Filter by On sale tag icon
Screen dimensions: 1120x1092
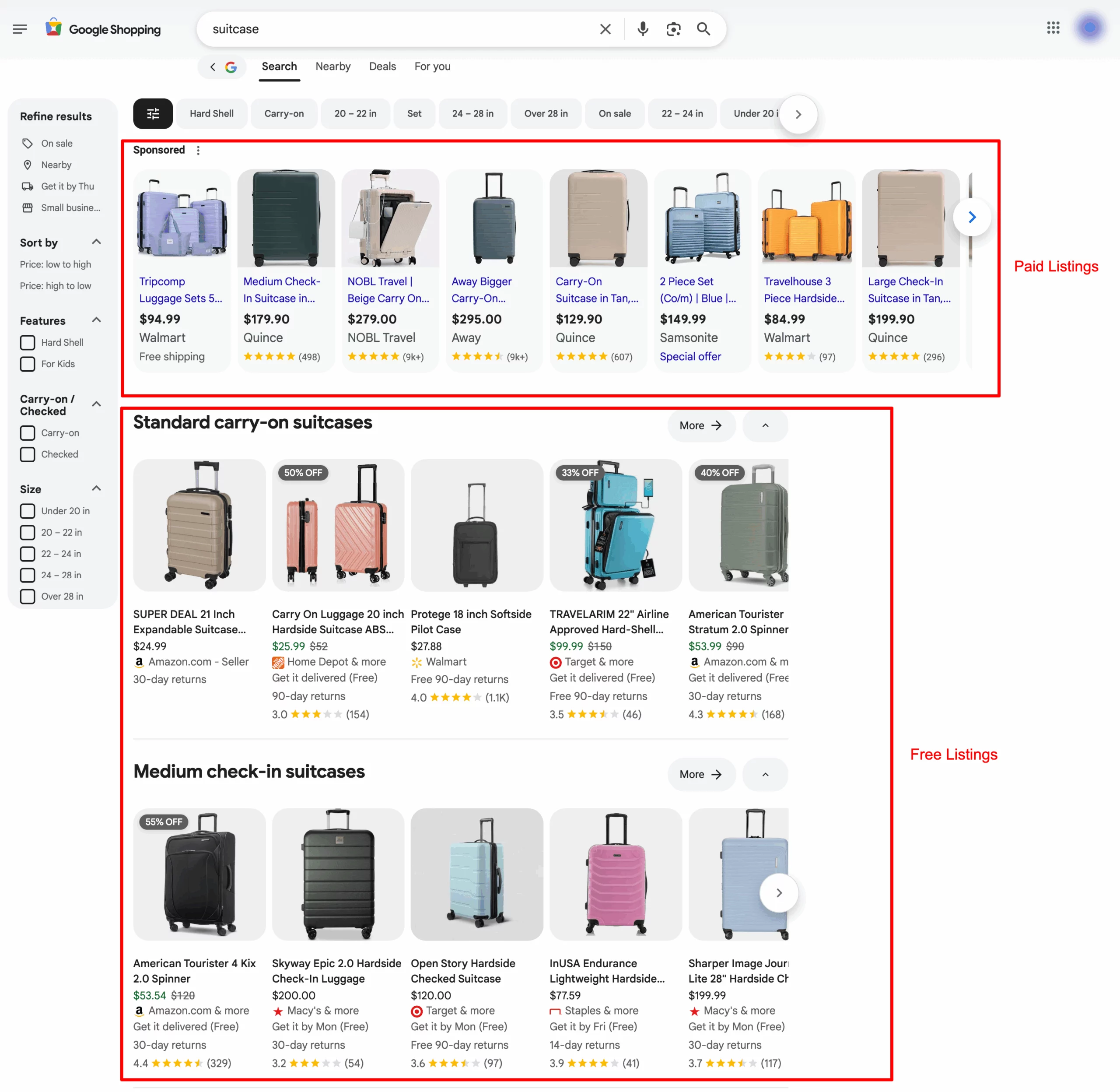[27, 144]
